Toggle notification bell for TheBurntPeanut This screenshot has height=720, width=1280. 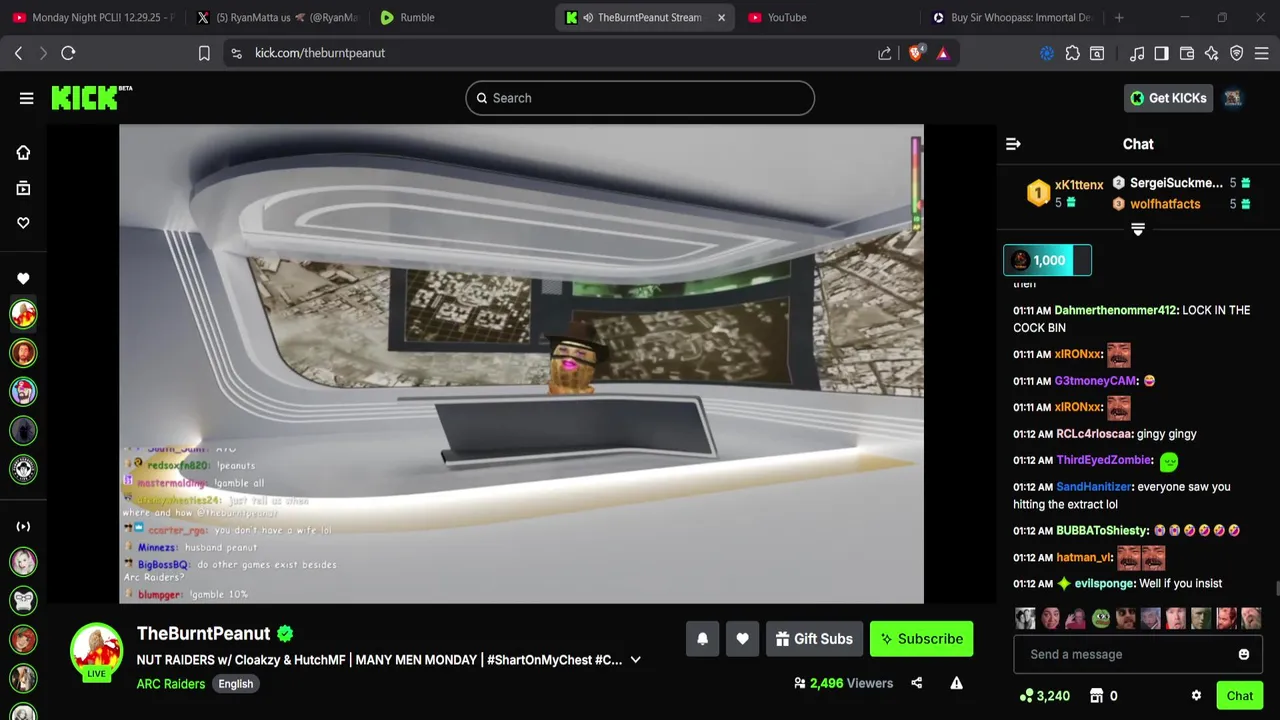[702, 639]
